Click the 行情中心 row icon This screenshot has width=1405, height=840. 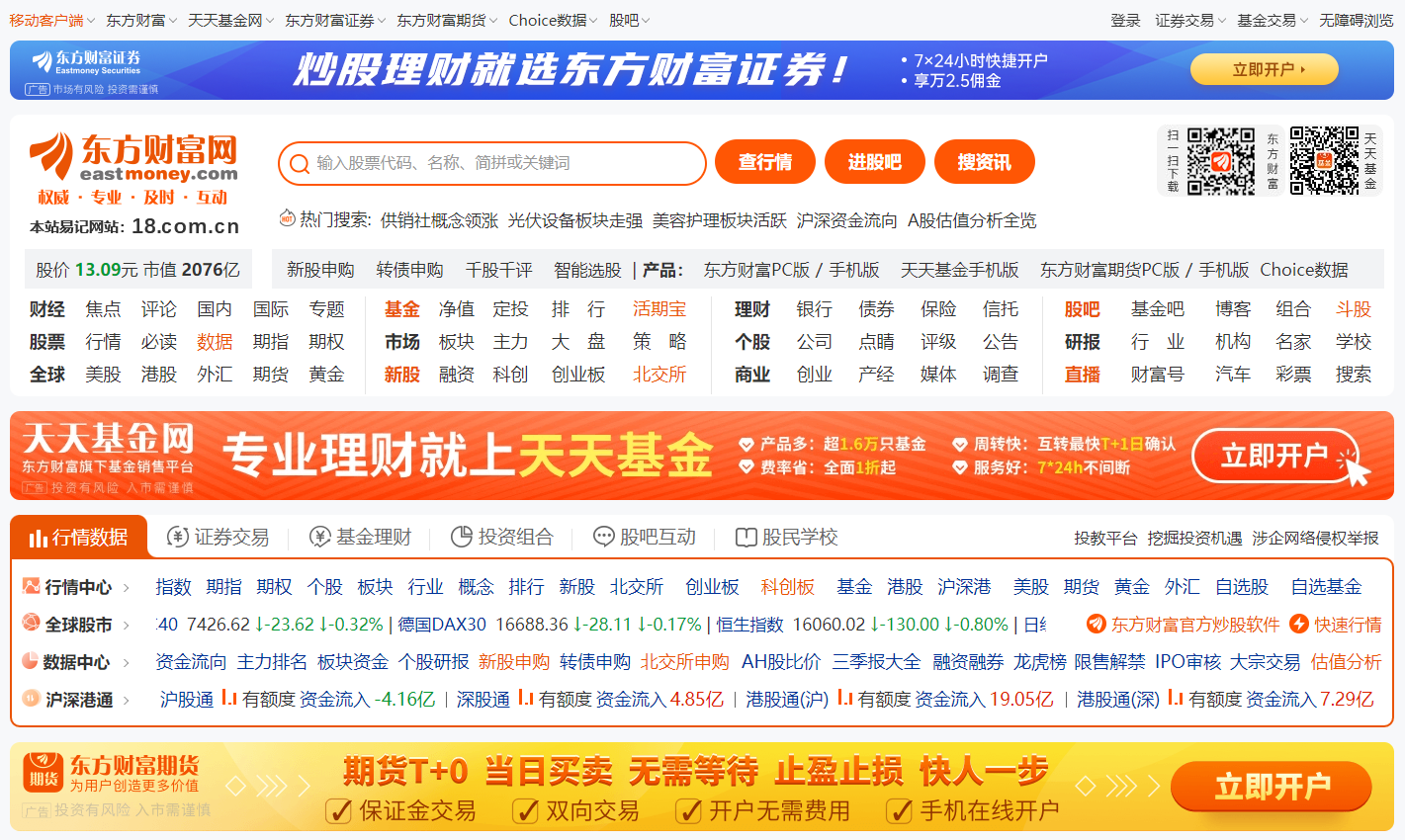tap(31, 586)
